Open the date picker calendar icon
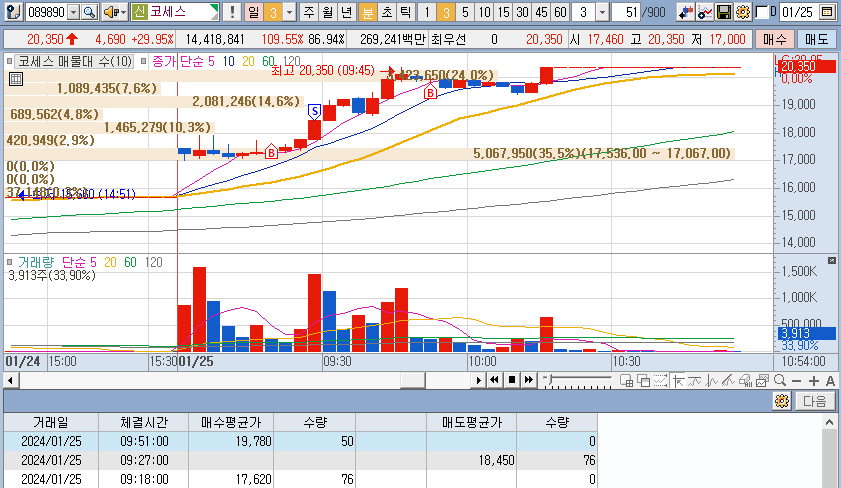 (827, 12)
